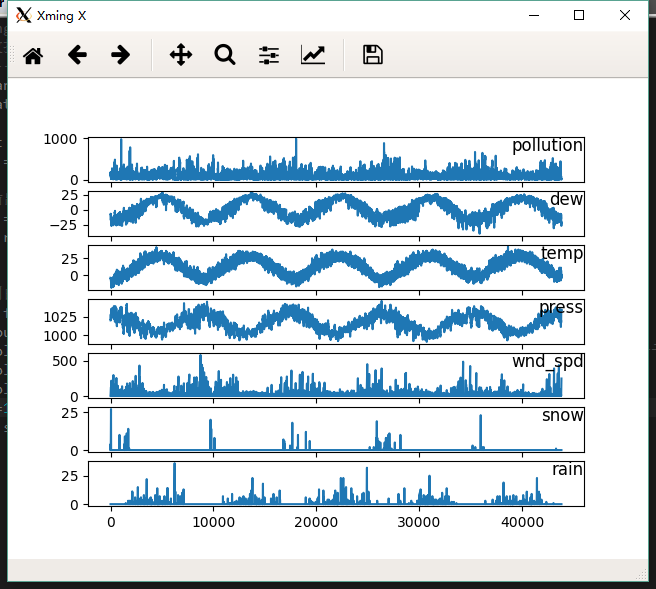The image size is (656, 589).
Task: Click the 'press' subplot label
Action: click(x=561, y=307)
